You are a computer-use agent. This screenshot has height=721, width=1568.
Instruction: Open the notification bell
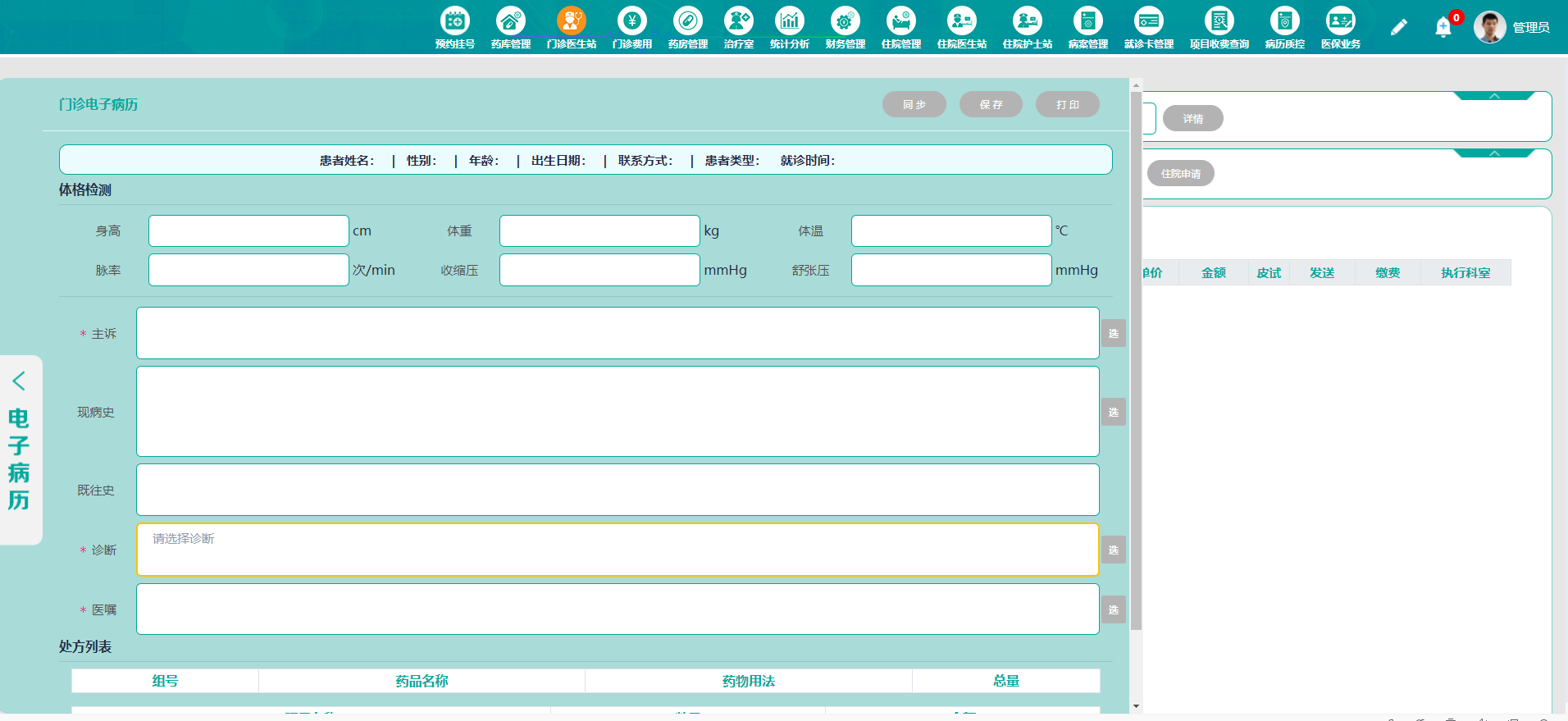pos(1443,27)
